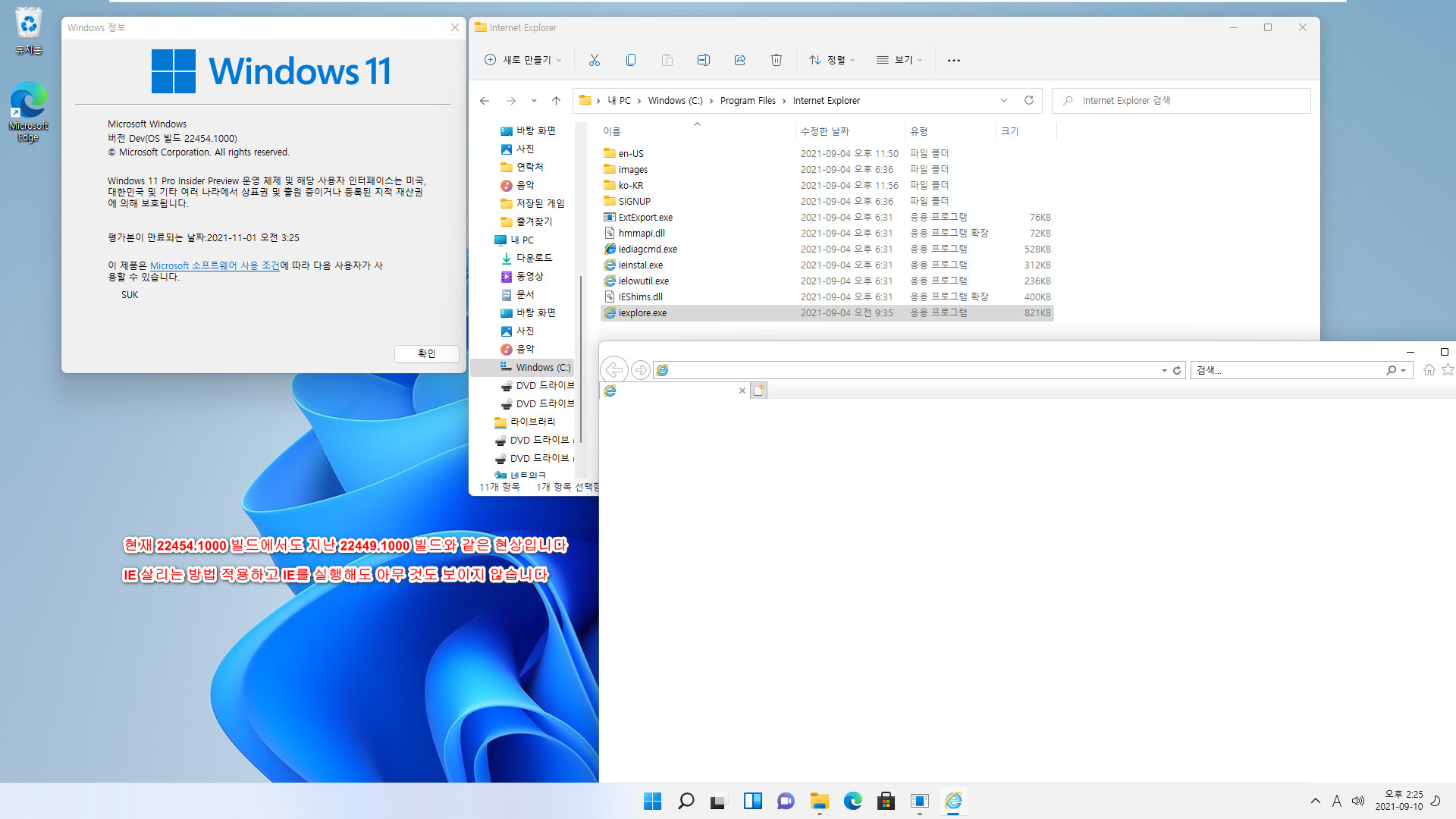Click the Share icon in Explorer toolbar

click(x=739, y=60)
